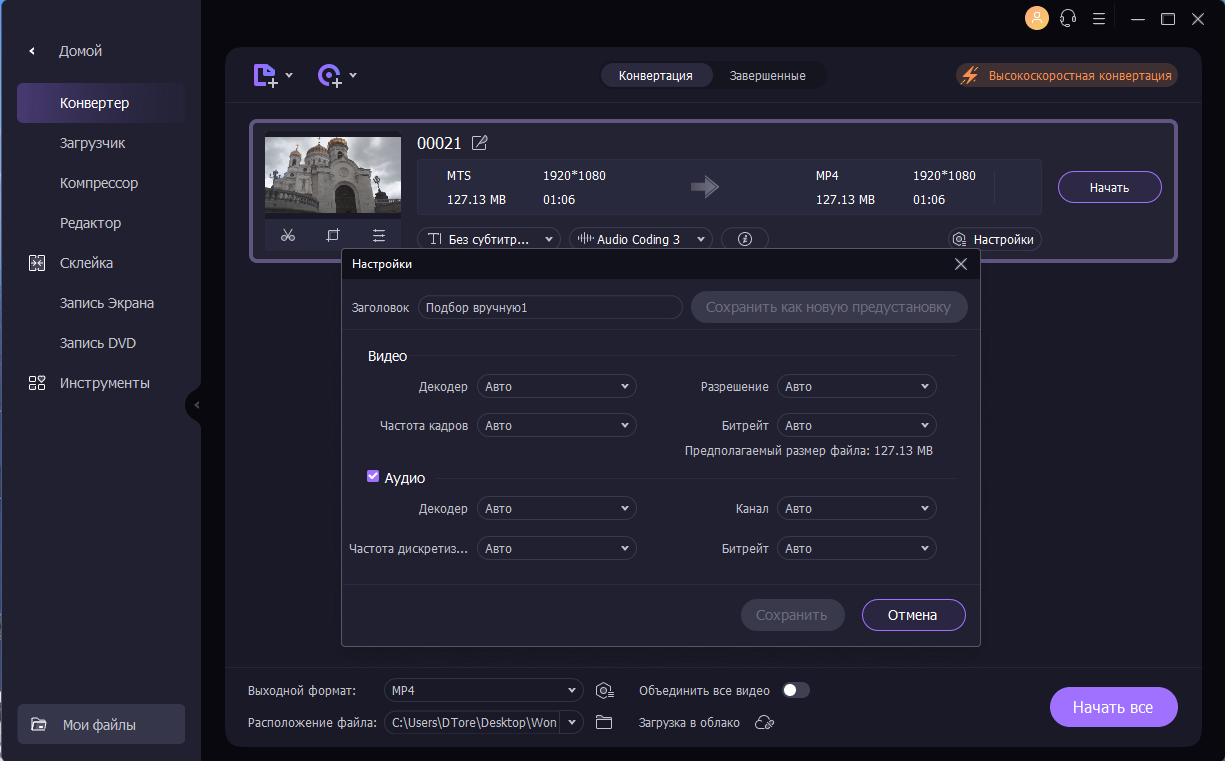Open effects adjustment sliders icon under thumbnail

point(379,236)
